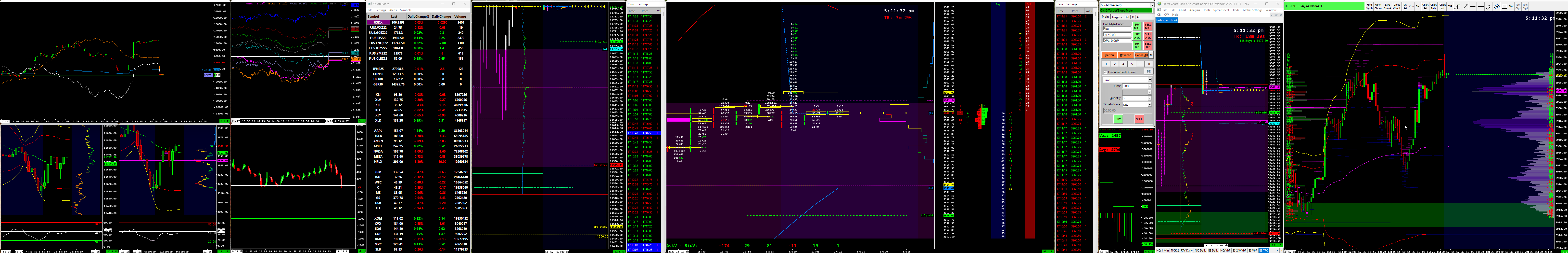
Task: Click the Dis disconnect toolbar button
Action: click(x=1418, y=7)
